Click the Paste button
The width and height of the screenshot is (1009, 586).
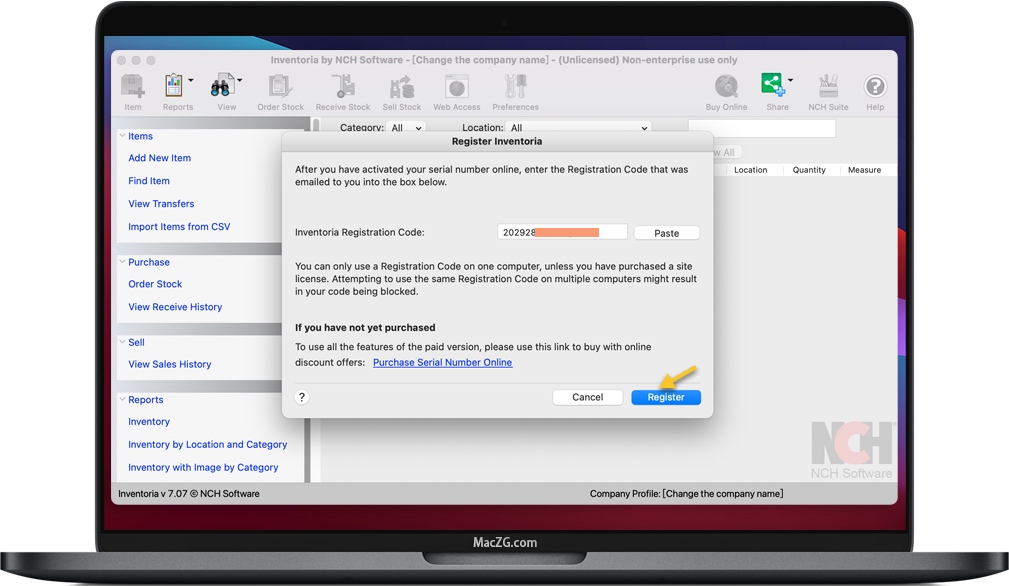click(x=667, y=233)
